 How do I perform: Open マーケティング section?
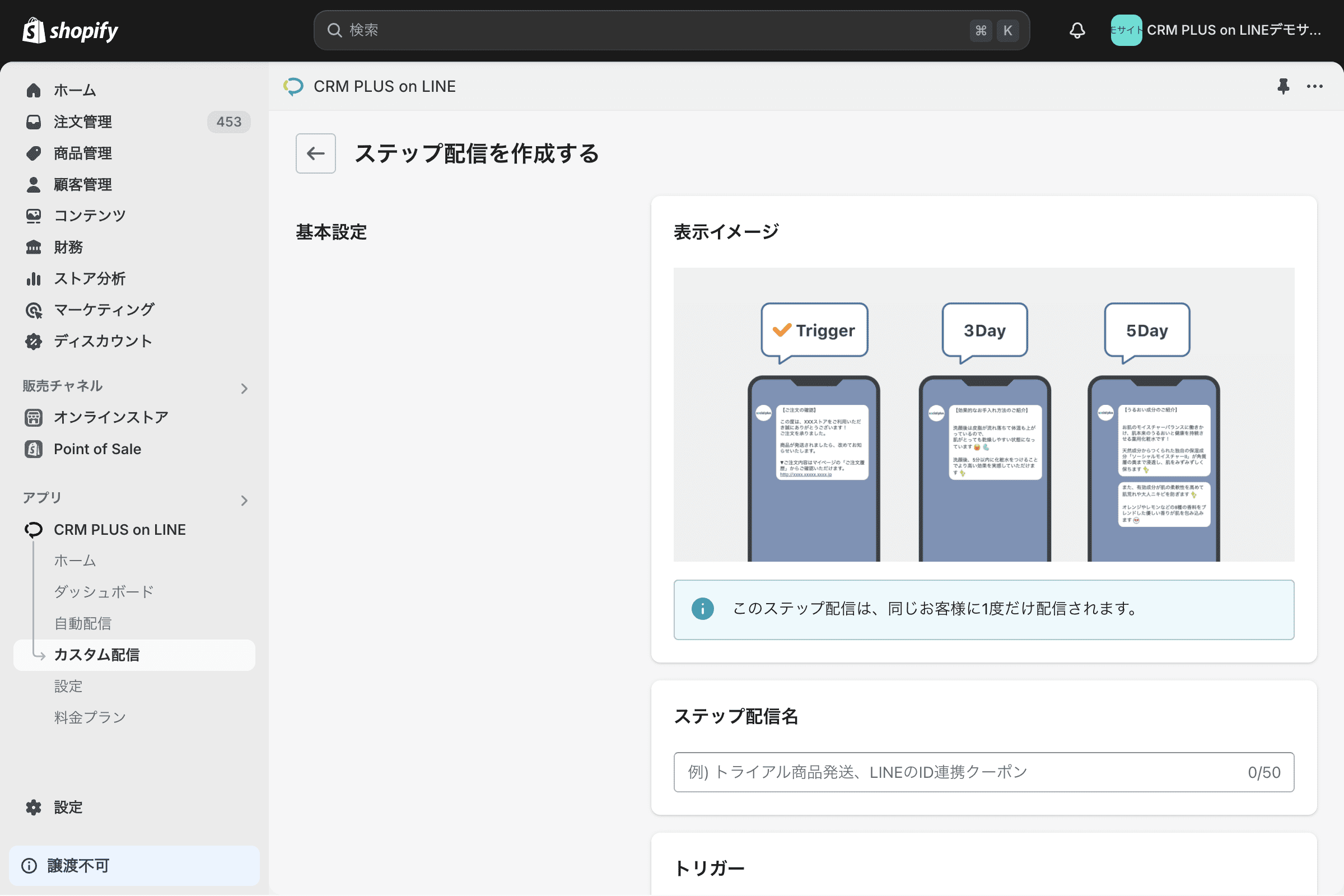point(104,309)
